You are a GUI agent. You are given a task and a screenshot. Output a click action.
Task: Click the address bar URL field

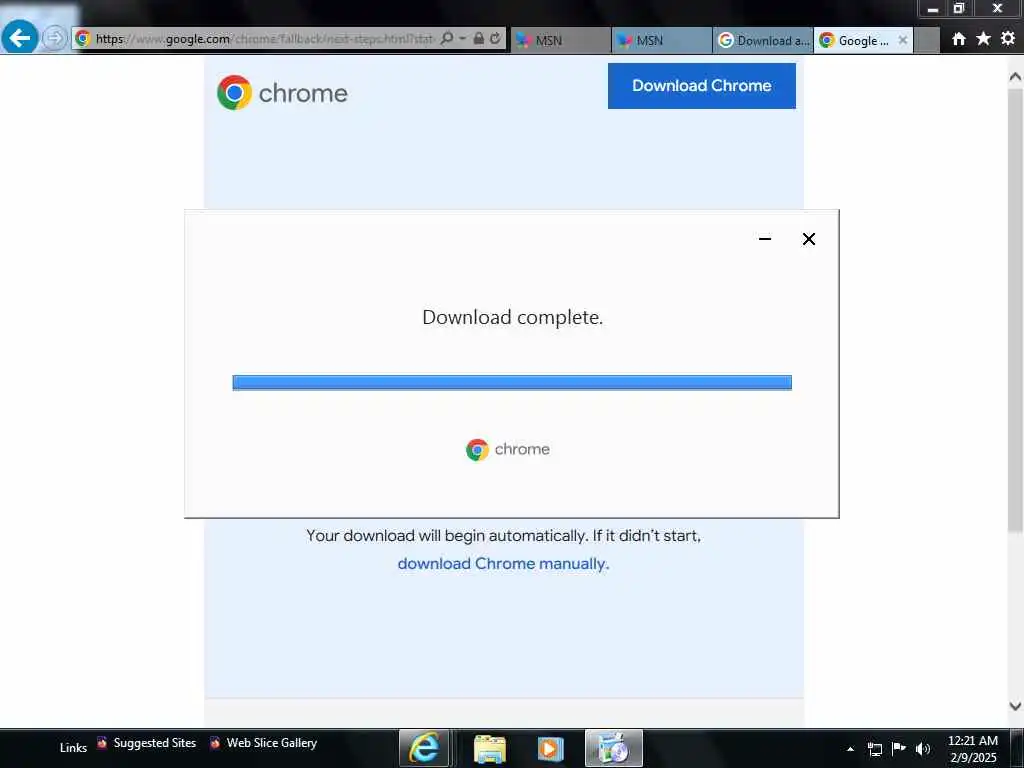(265, 39)
